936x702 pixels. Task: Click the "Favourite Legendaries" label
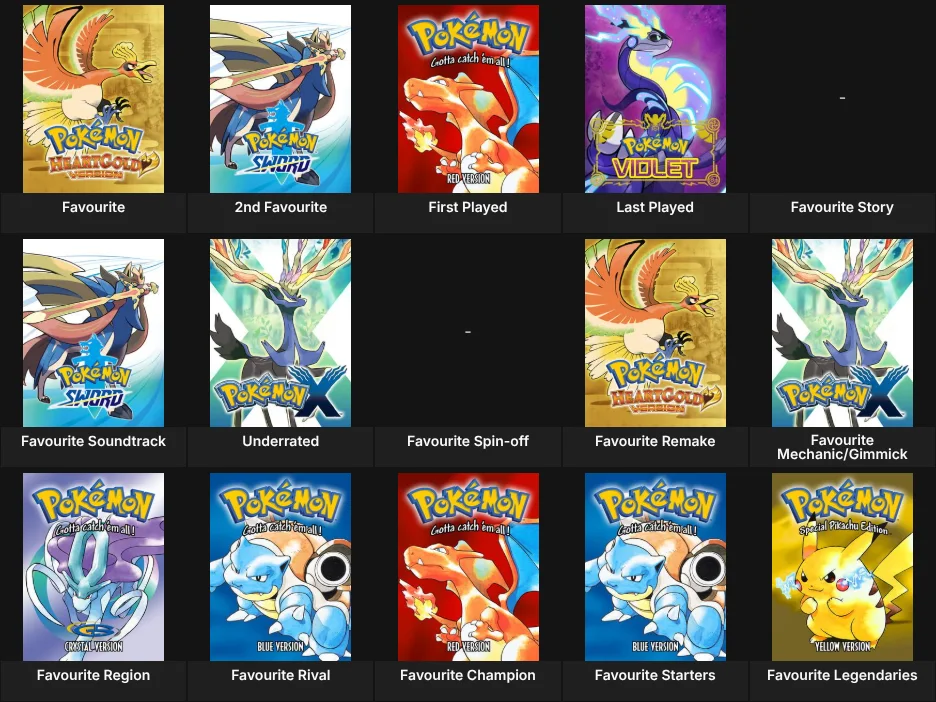(842, 675)
